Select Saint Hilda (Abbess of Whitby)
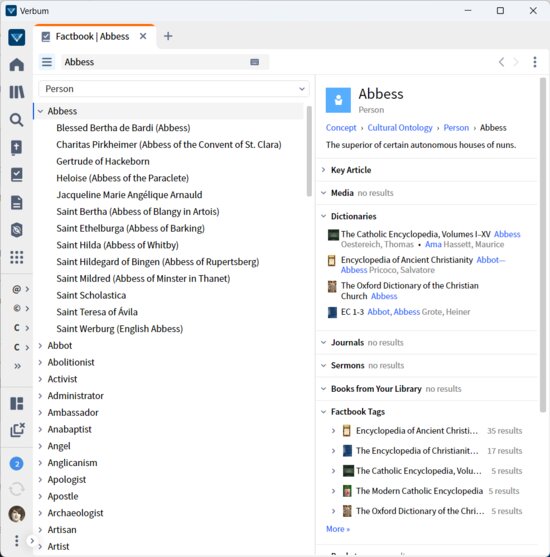Image resolution: width=550 pixels, height=557 pixels. click(x=117, y=245)
